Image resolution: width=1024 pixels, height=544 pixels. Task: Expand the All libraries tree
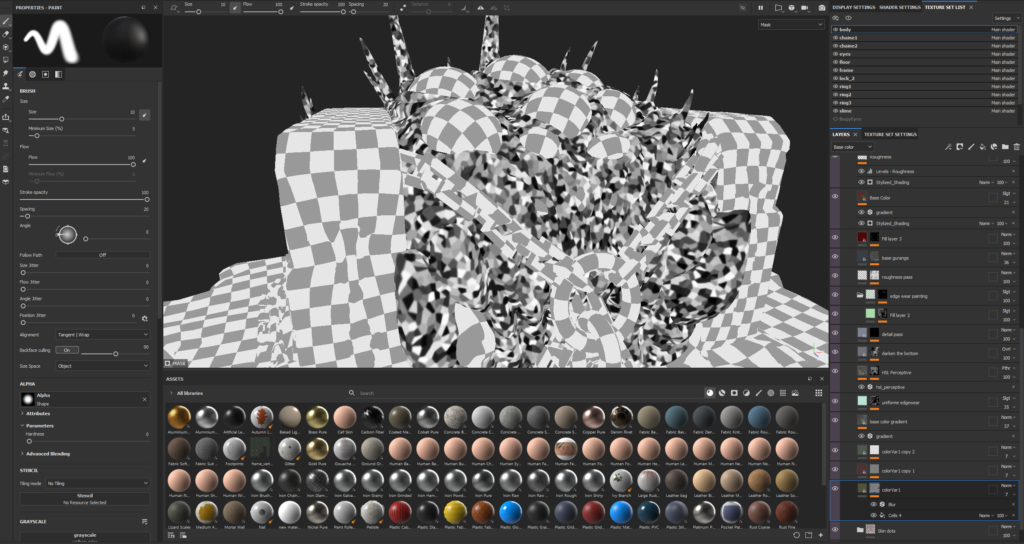[172, 393]
